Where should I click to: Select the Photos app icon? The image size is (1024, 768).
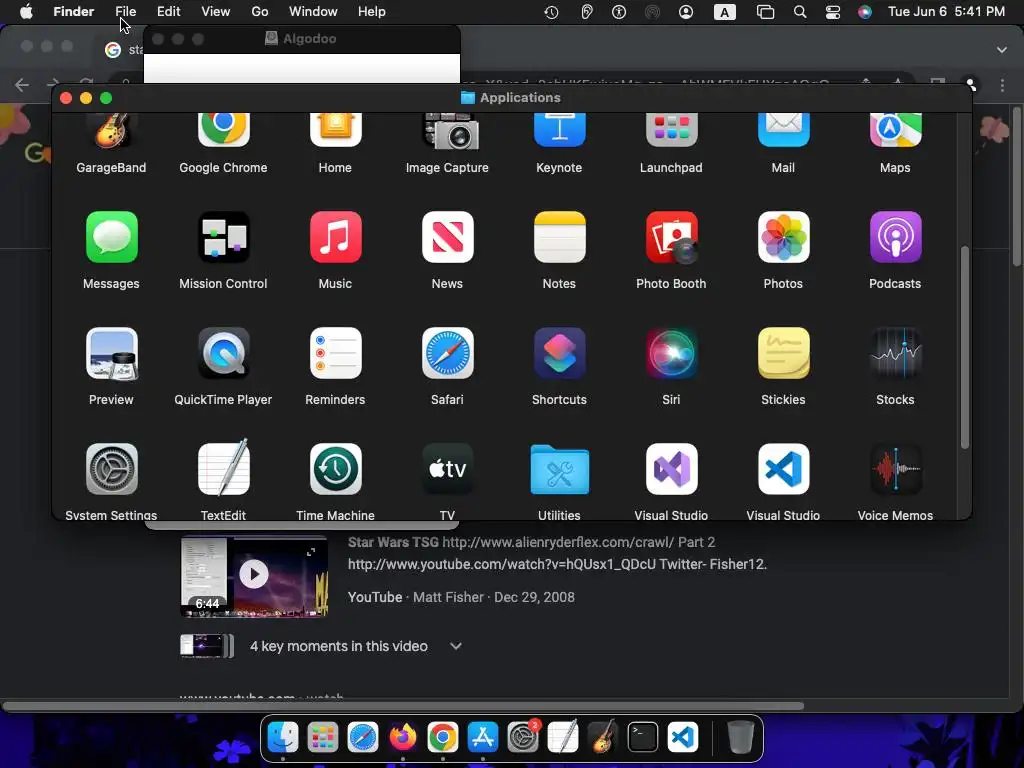pyautogui.click(x=784, y=237)
